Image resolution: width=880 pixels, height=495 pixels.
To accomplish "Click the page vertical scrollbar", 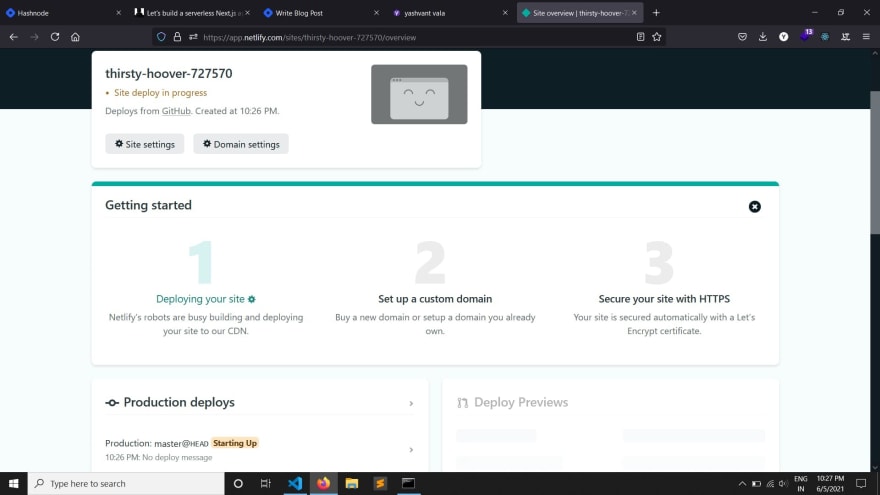I will pyautogui.click(x=875, y=163).
